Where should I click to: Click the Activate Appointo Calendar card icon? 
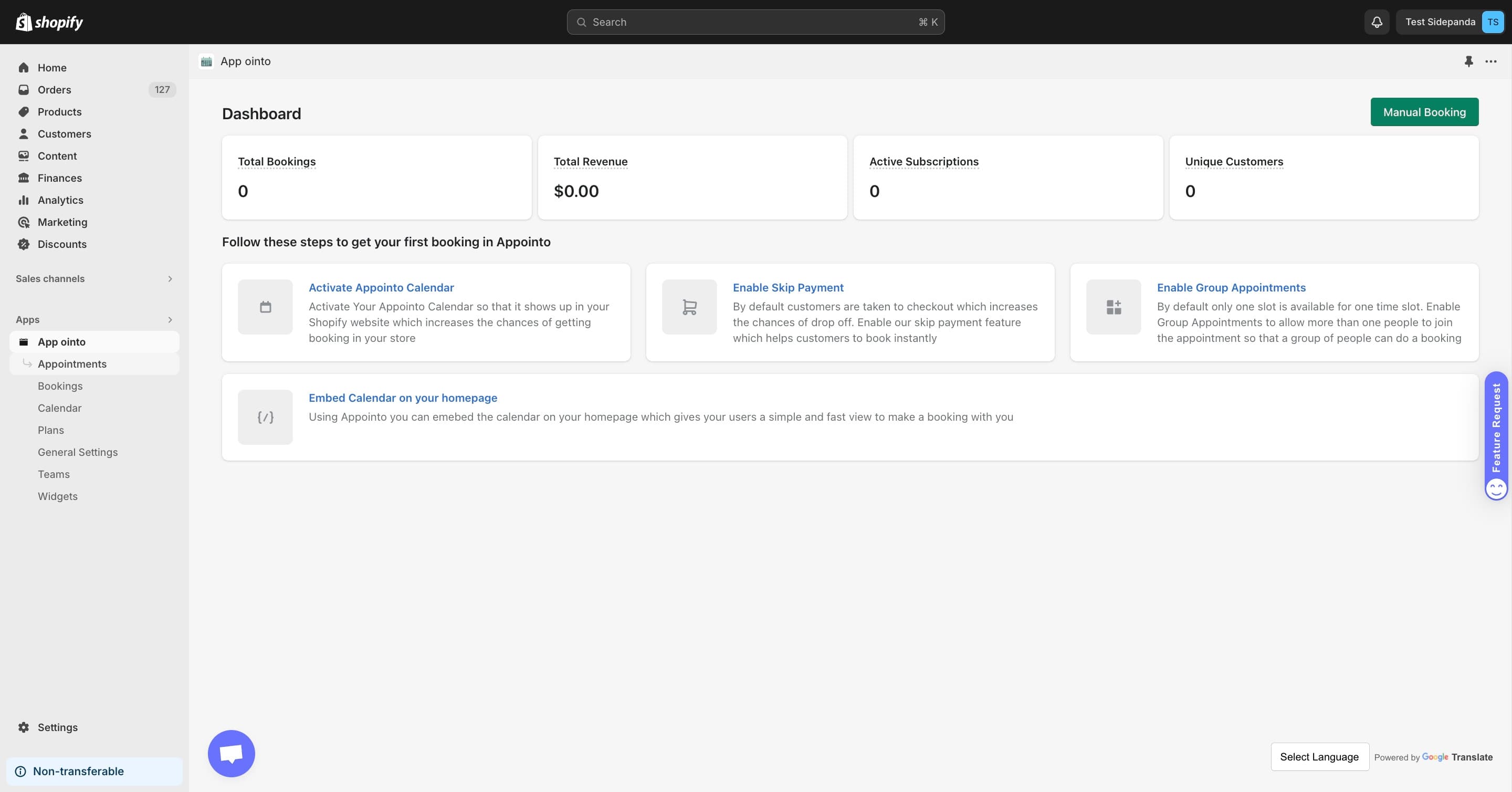click(x=265, y=307)
